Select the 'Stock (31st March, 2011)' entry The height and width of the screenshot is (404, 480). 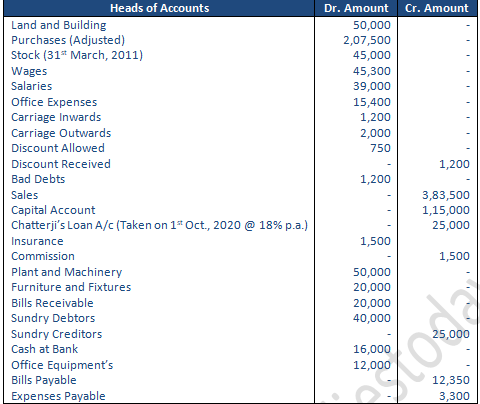coord(77,55)
